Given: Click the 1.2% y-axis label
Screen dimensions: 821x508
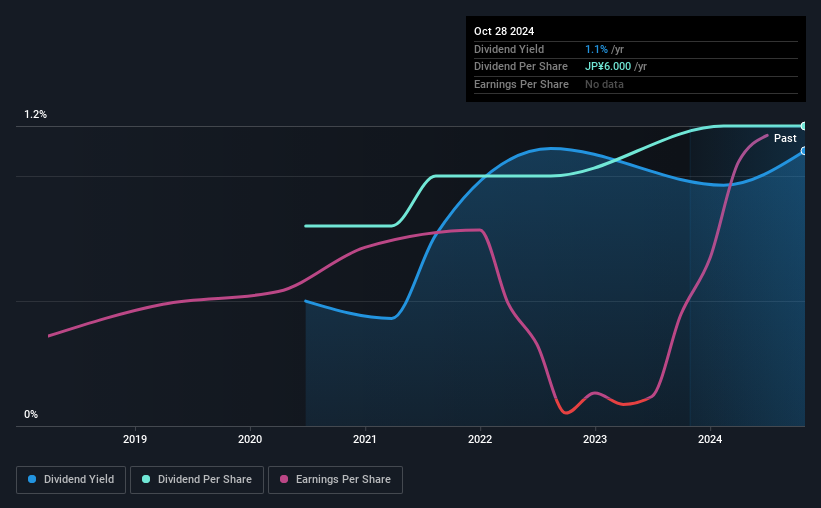Looking at the screenshot, I should click(x=36, y=114).
